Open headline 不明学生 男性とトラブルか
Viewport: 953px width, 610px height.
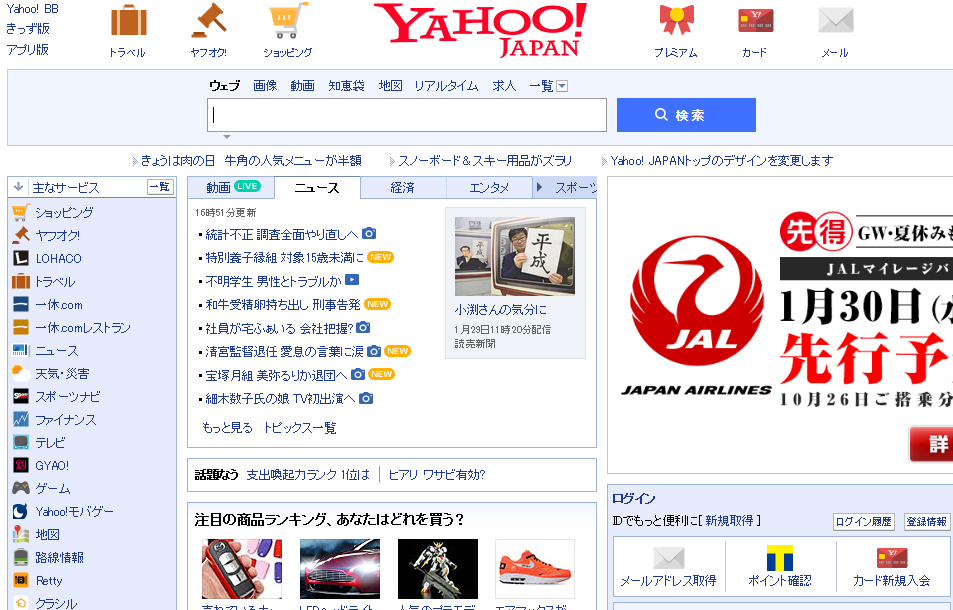[274, 281]
